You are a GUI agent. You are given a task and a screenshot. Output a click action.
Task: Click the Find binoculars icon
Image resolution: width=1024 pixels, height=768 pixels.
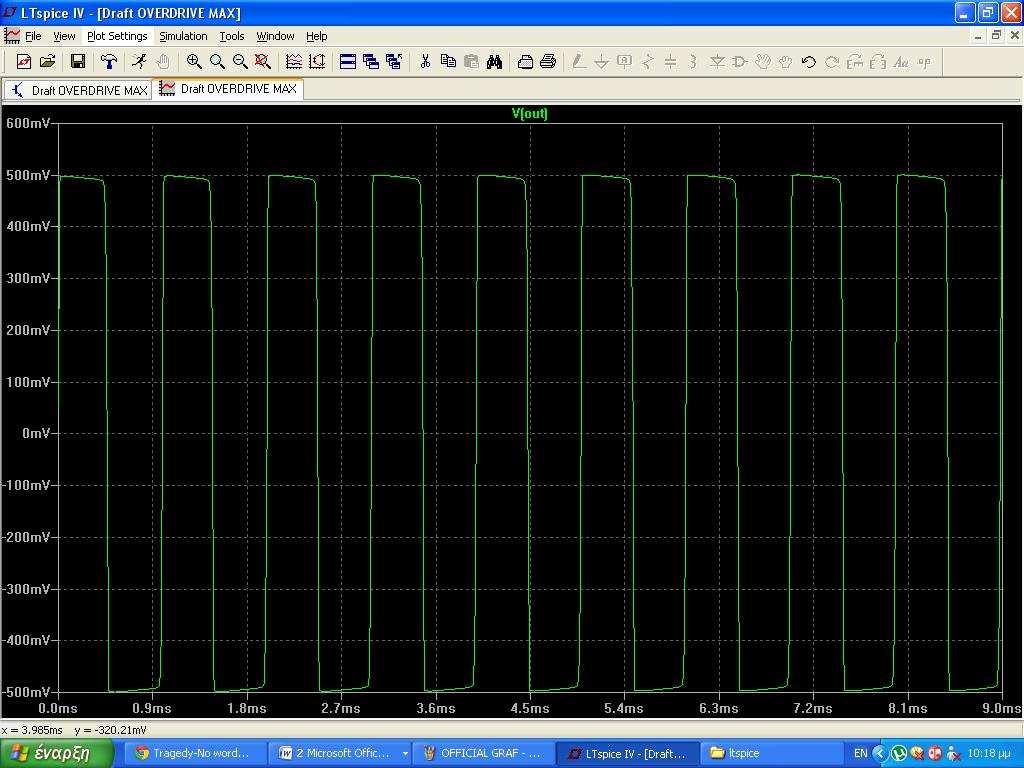pos(494,61)
